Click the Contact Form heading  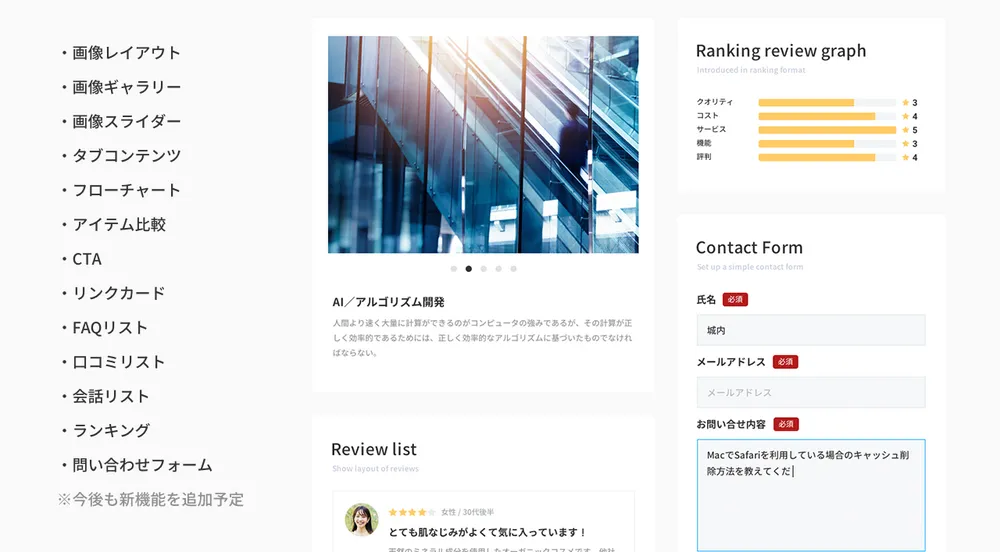click(x=749, y=248)
